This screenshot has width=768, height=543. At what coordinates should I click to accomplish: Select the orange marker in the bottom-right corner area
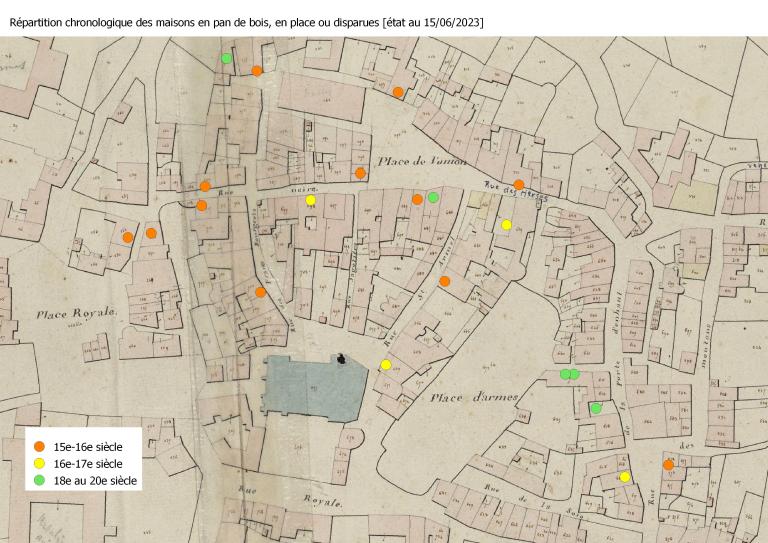point(668,464)
